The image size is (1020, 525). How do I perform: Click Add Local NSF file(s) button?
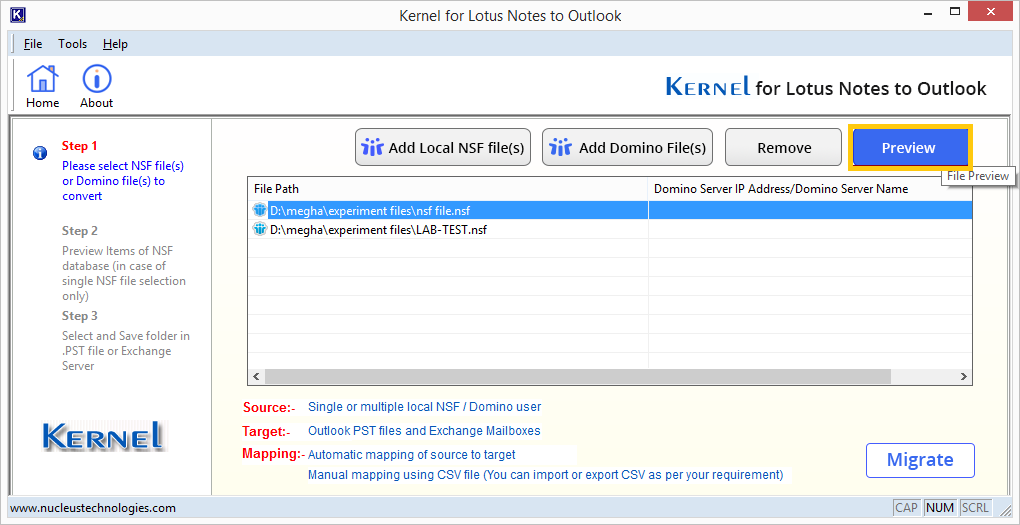click(443, 147)
